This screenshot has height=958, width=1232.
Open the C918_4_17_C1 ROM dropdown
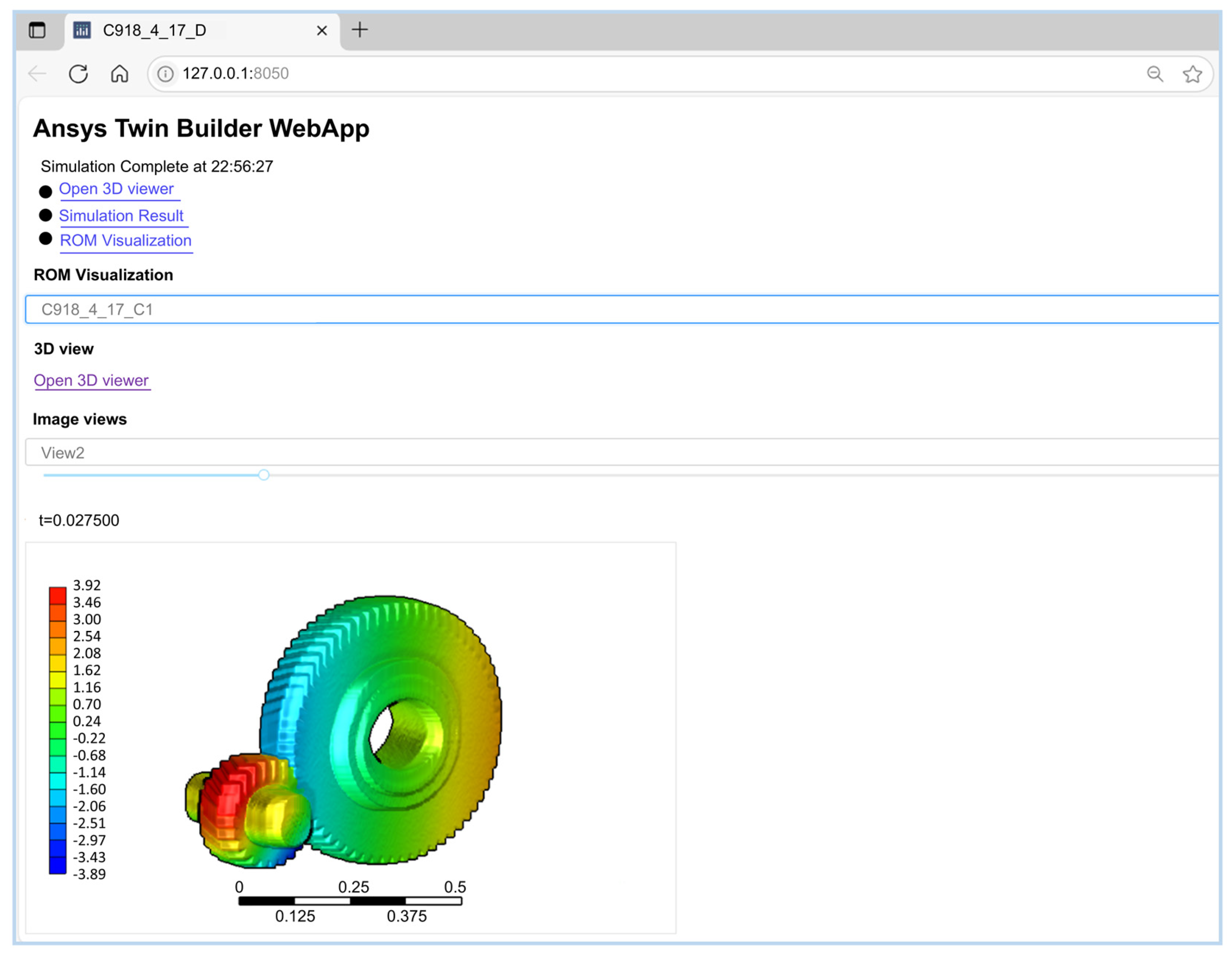(x=621, y=310)
